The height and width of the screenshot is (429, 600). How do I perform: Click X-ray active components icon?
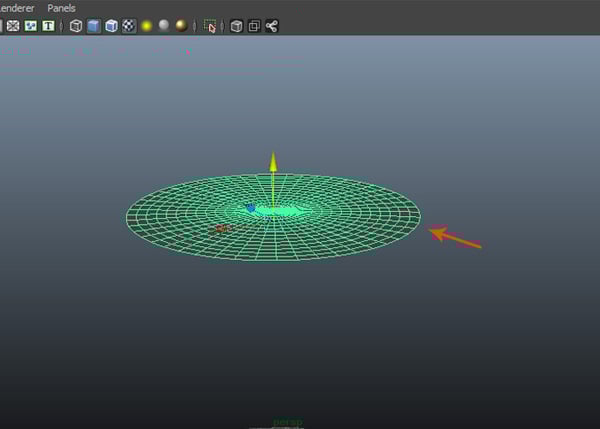pos(254,26)
